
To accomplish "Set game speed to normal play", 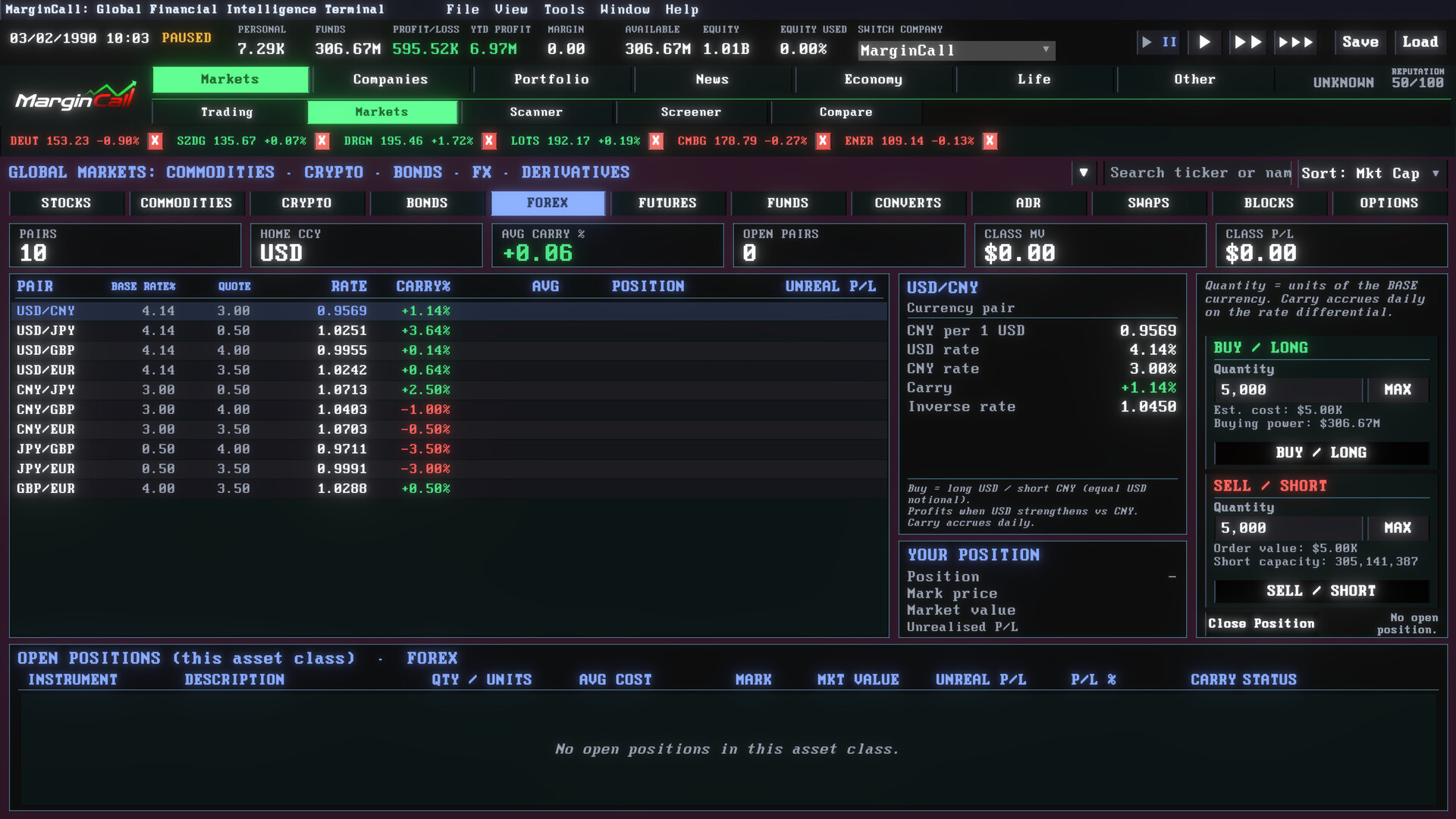I will (x=1204, y=42).
